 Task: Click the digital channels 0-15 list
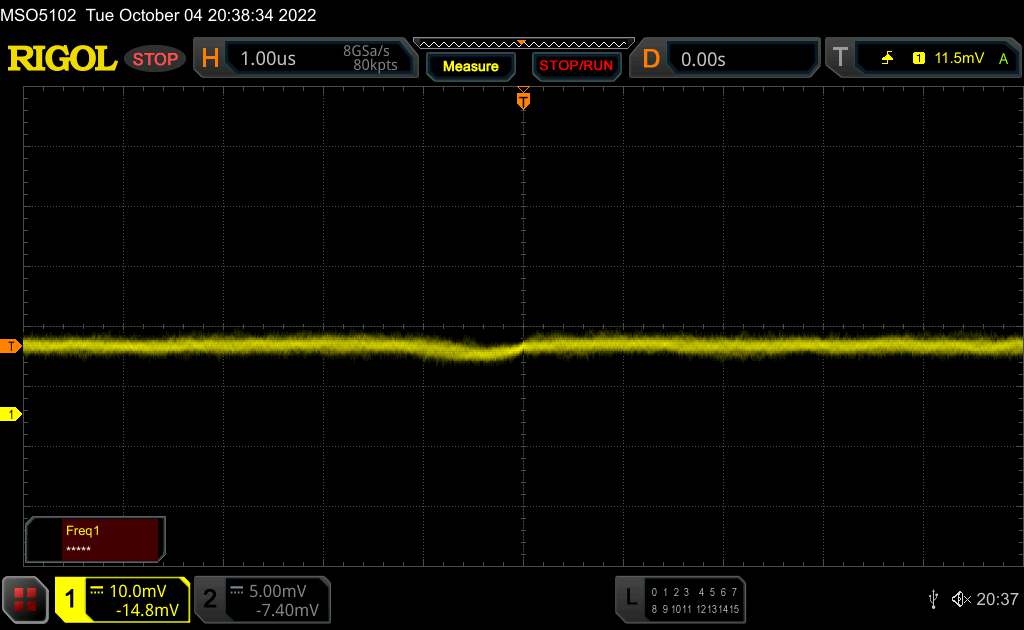click(x=695, y=600)
